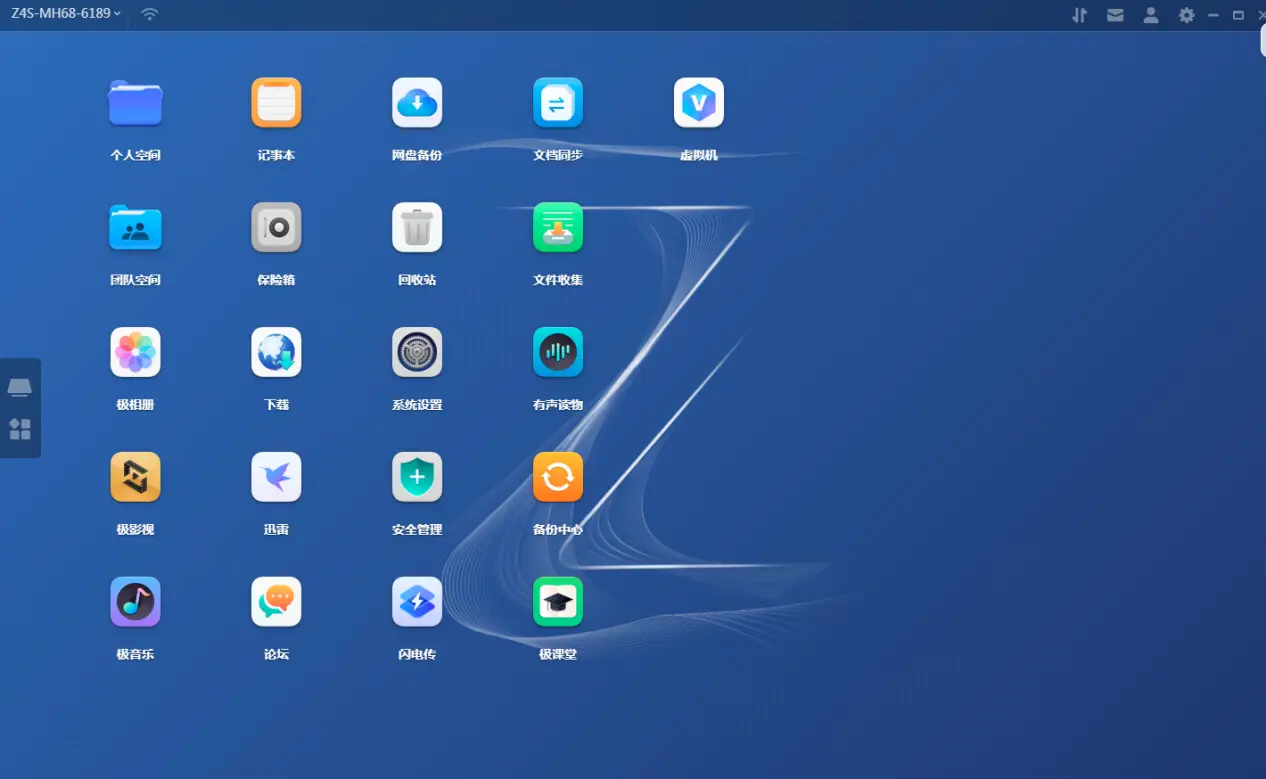
Task: Open the 文档同步 document sync app
Action: [558, 103]
